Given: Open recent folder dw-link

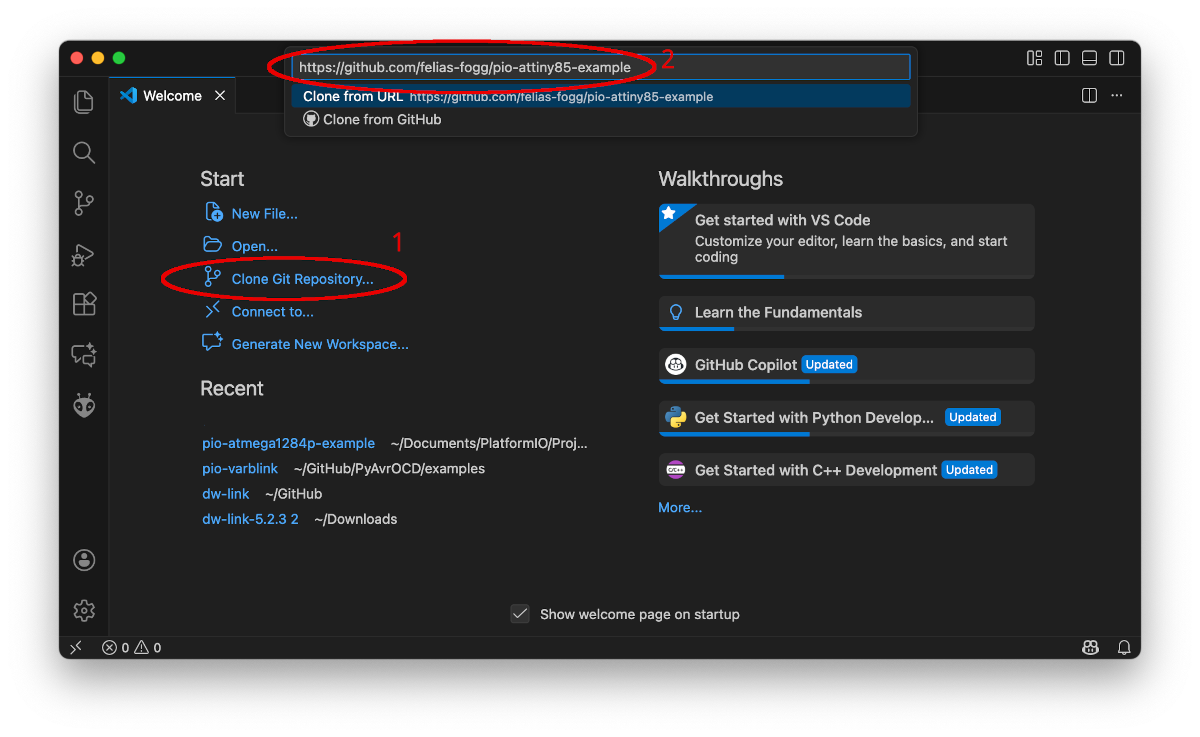Looking at the screenshot, I should [226, 493].
